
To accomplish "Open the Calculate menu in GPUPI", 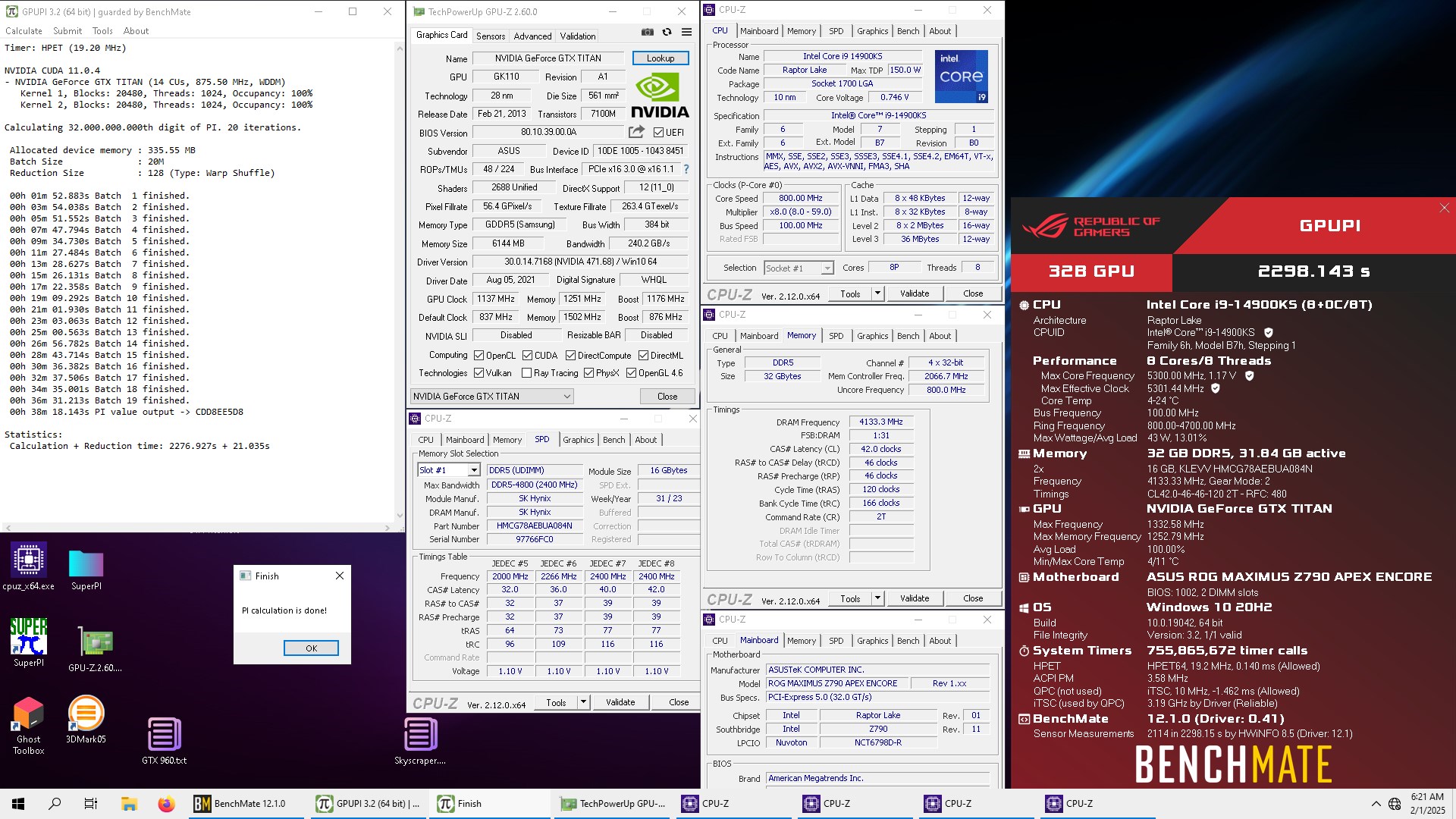I will (24, 31).
